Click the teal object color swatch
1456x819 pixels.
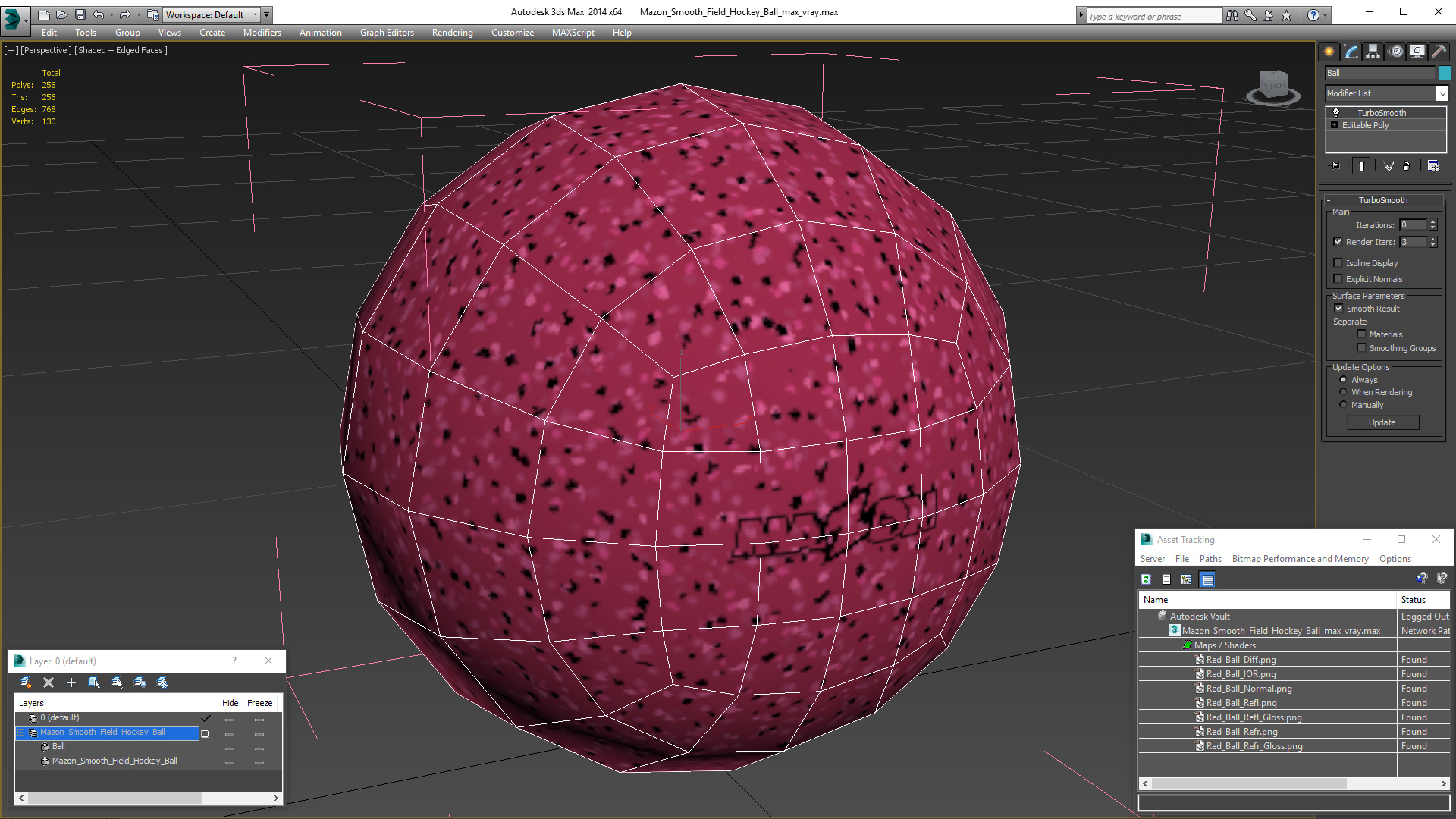point(1445,73)
